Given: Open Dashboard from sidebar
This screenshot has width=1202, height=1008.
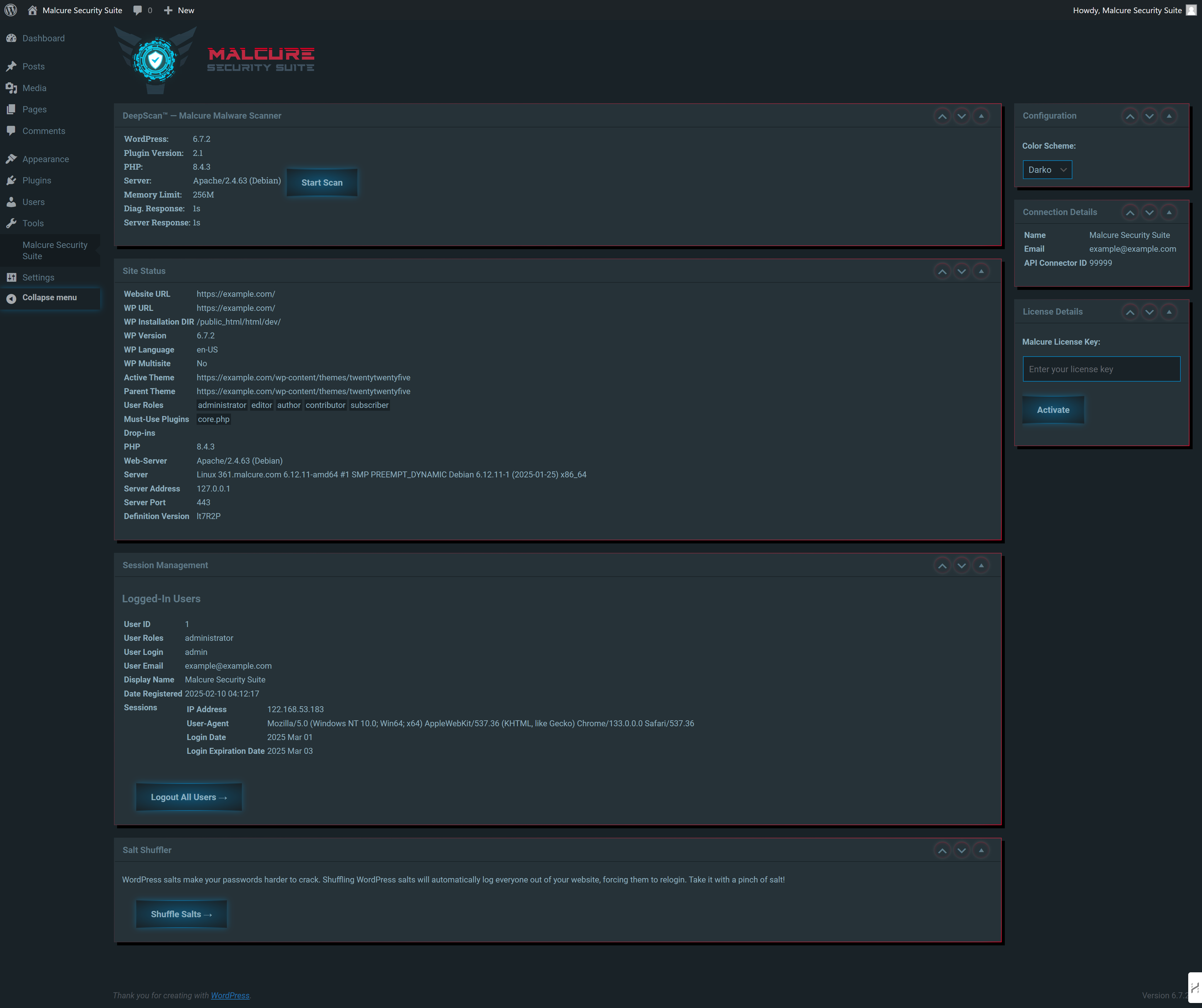Looking at the screenshot, I should pos(43,39).
